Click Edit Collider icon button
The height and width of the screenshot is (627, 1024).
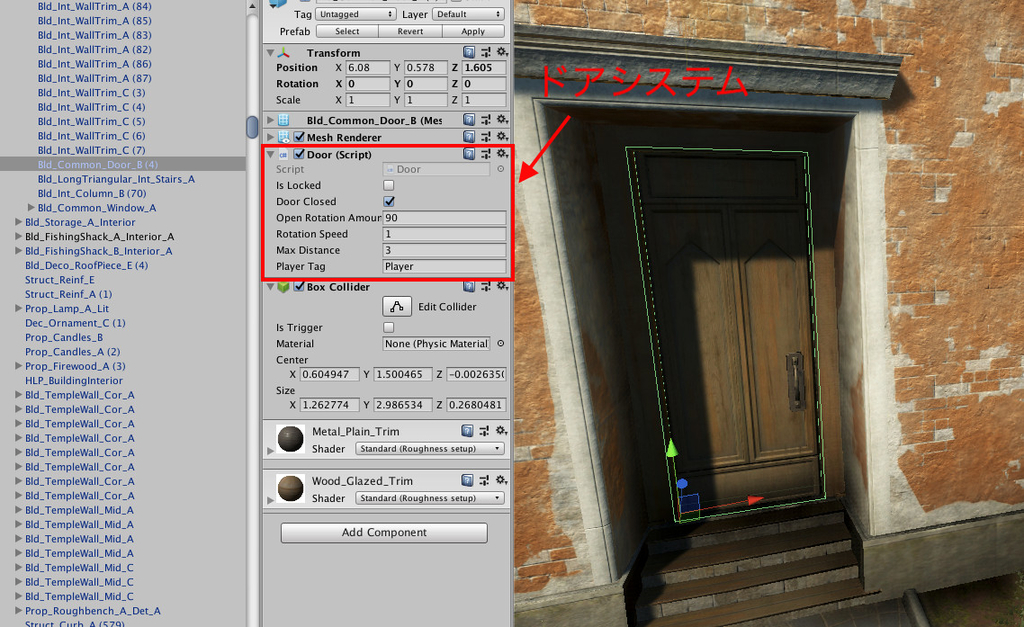[x=396, y=306]
